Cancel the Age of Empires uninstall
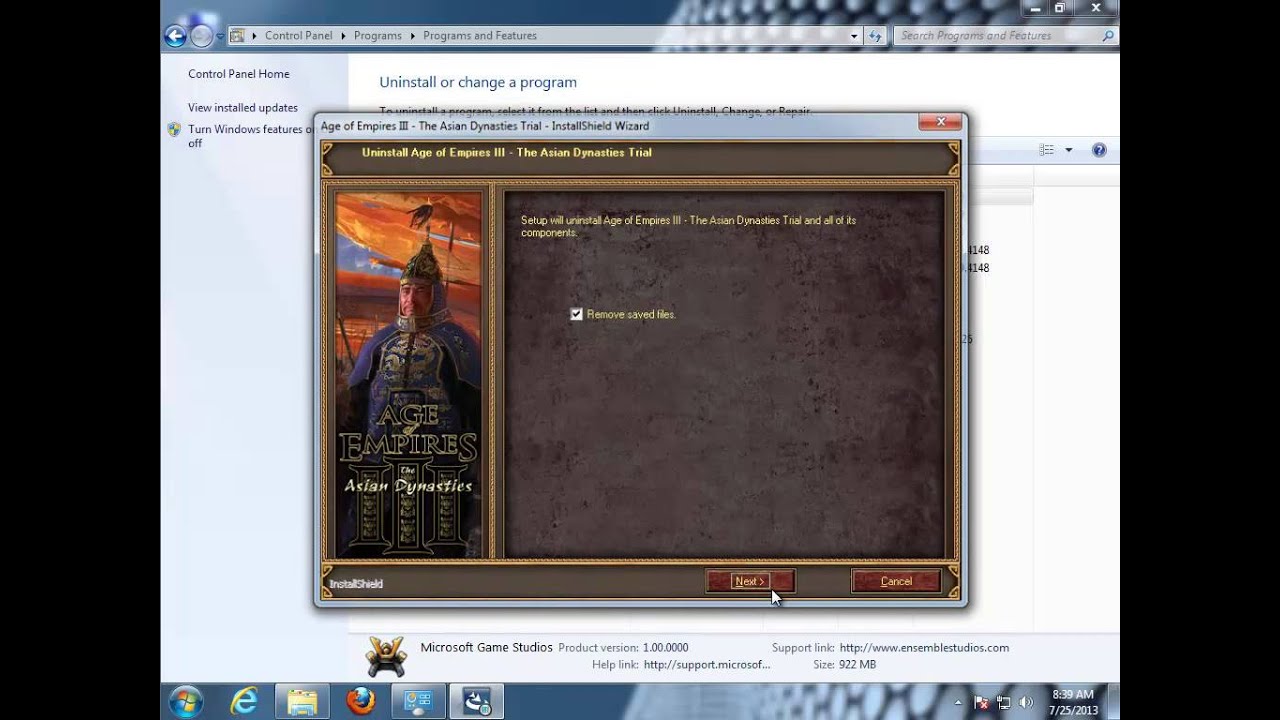The image size is (1280, 720). 896,581
